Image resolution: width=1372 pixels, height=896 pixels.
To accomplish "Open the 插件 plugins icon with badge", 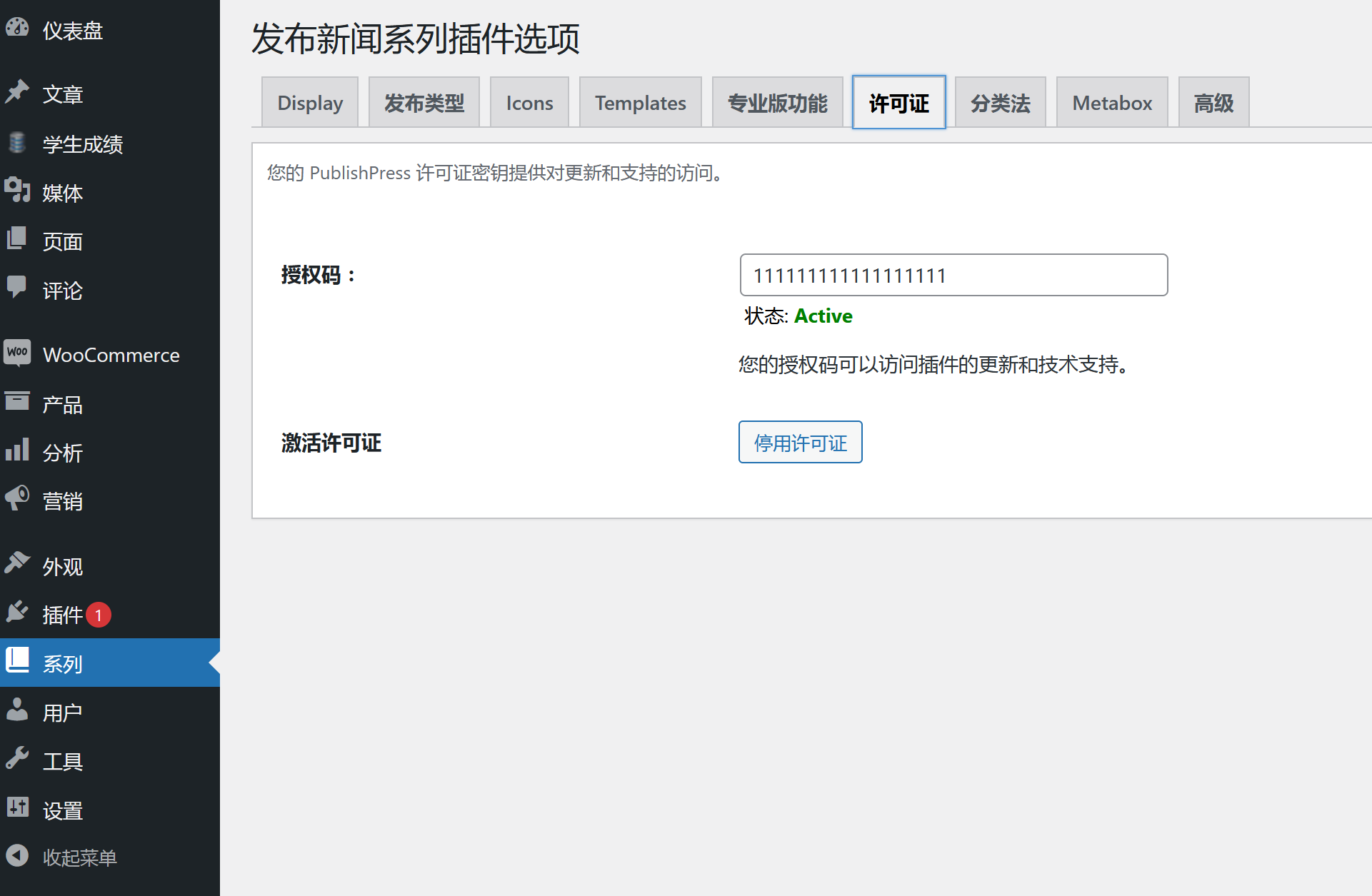I will [x=18, y=613].
